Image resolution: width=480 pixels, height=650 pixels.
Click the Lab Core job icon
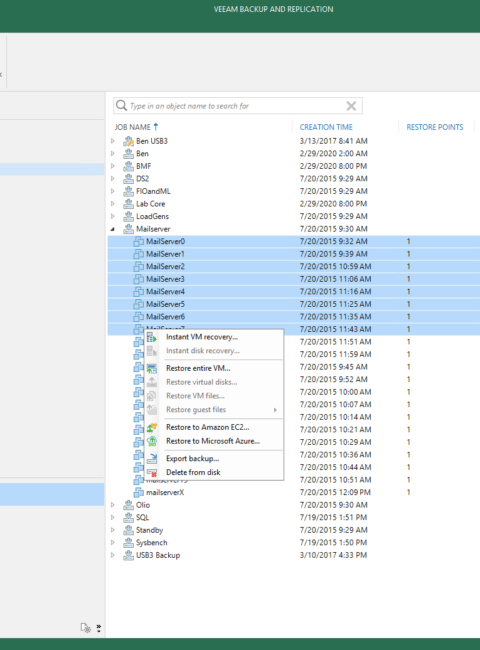click(x=128, y=204)
